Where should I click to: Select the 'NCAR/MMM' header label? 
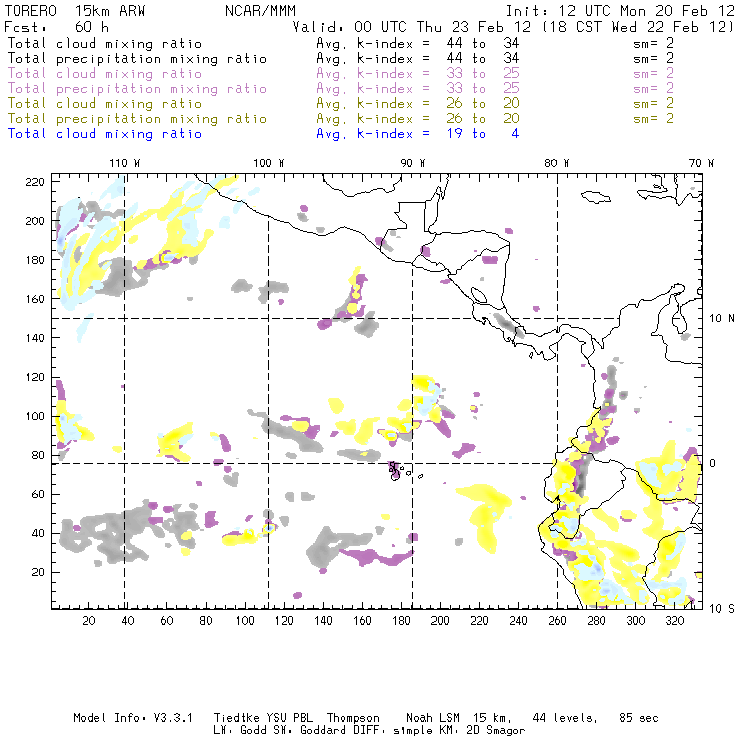261,11
